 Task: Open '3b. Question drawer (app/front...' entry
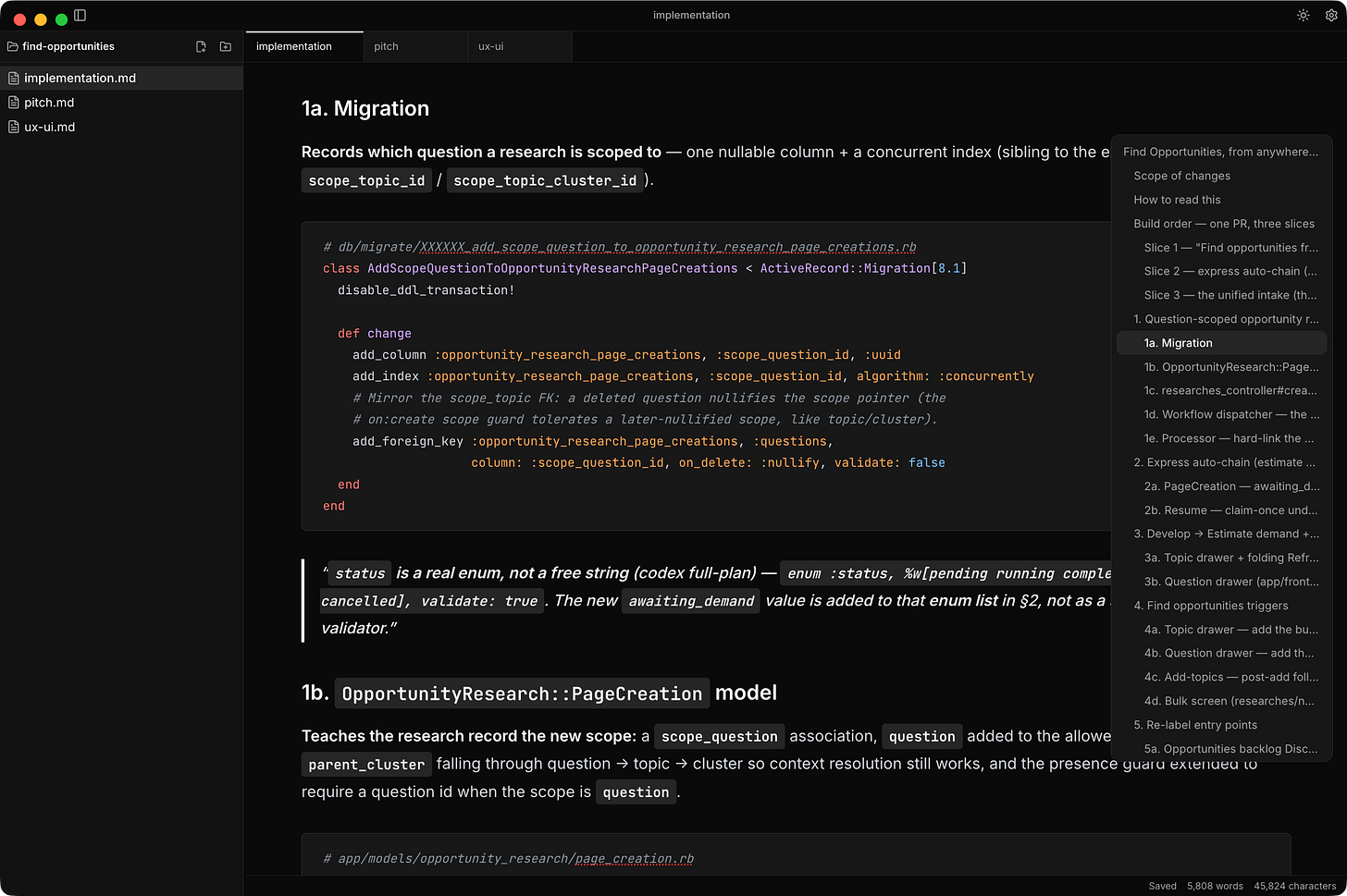(x=1221, y=582)
